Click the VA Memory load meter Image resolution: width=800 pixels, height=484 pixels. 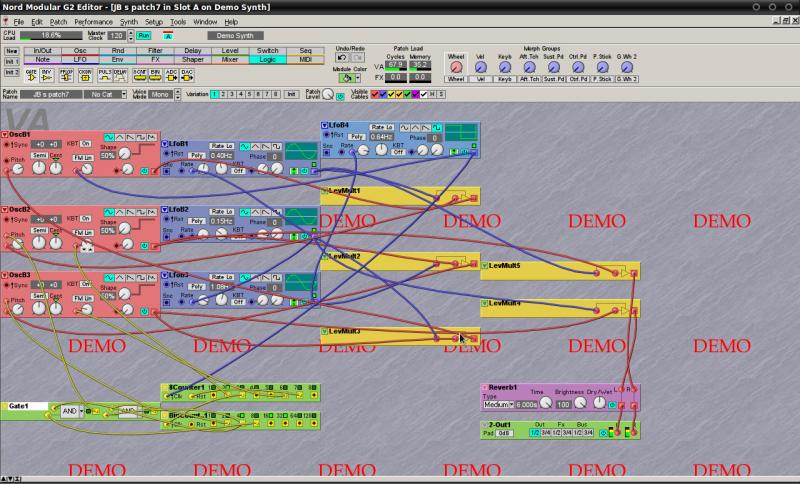pyautogui.click(x=420, y=65)
